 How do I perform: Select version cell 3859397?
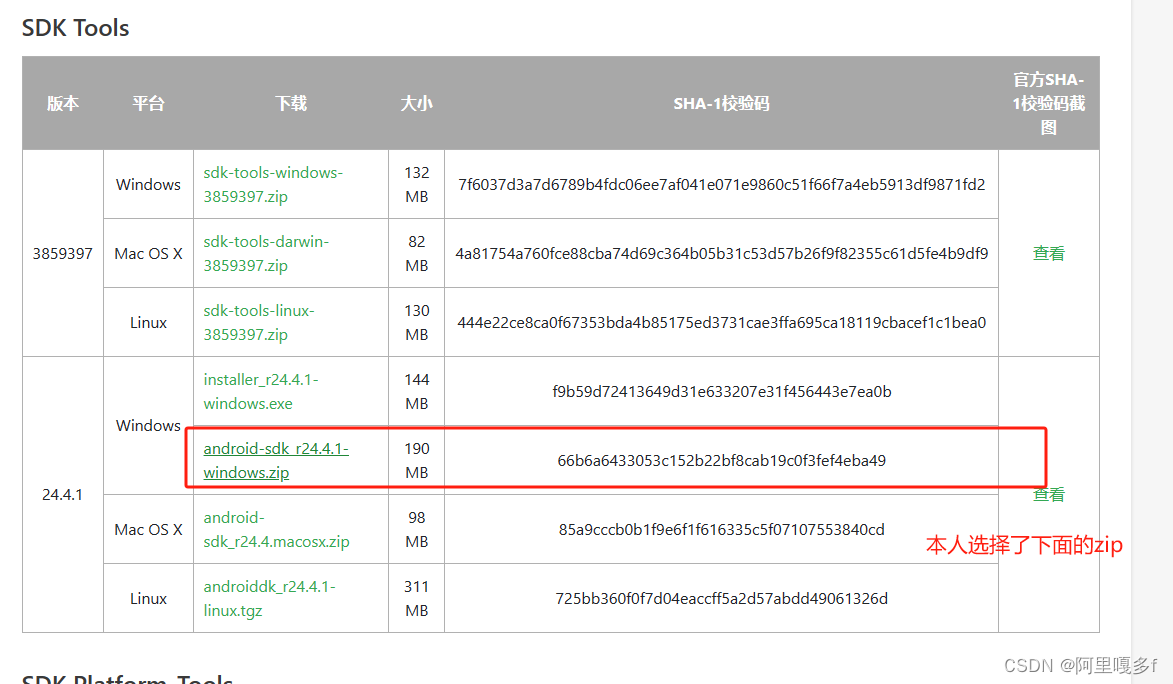click(x=63, y=253)
